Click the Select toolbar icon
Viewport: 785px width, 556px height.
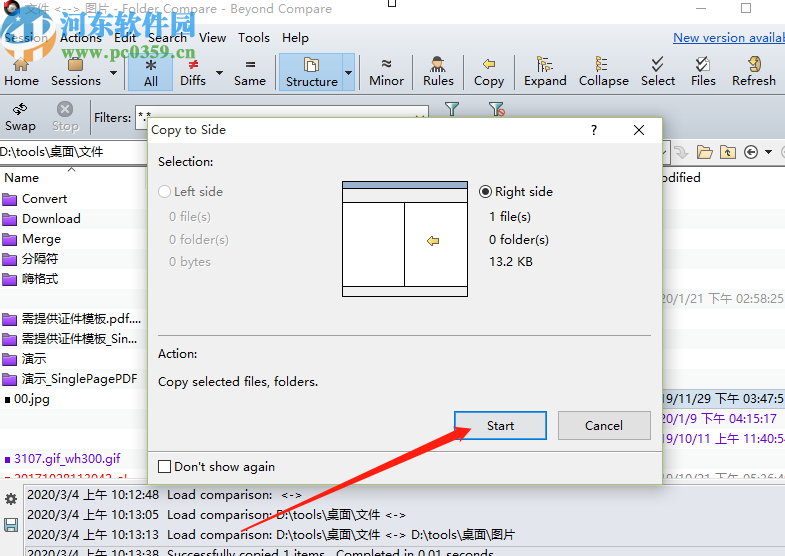[658, 72]
